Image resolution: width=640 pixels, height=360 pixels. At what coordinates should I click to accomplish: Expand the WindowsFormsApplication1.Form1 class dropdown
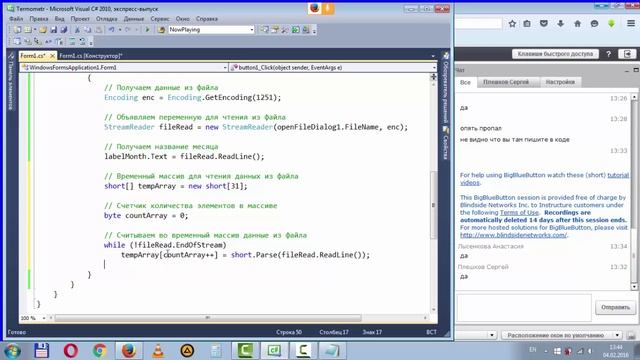click(x=225, y=68)
